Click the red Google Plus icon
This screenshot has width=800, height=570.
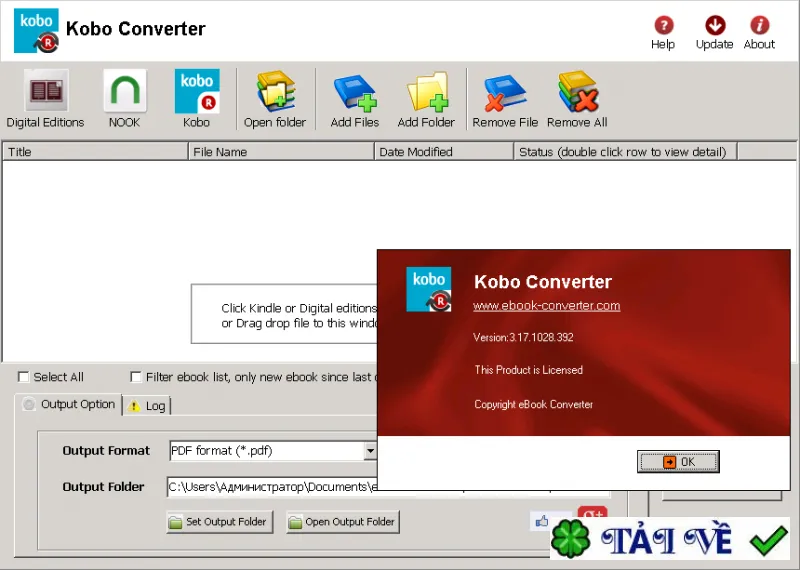coord(592,512)
